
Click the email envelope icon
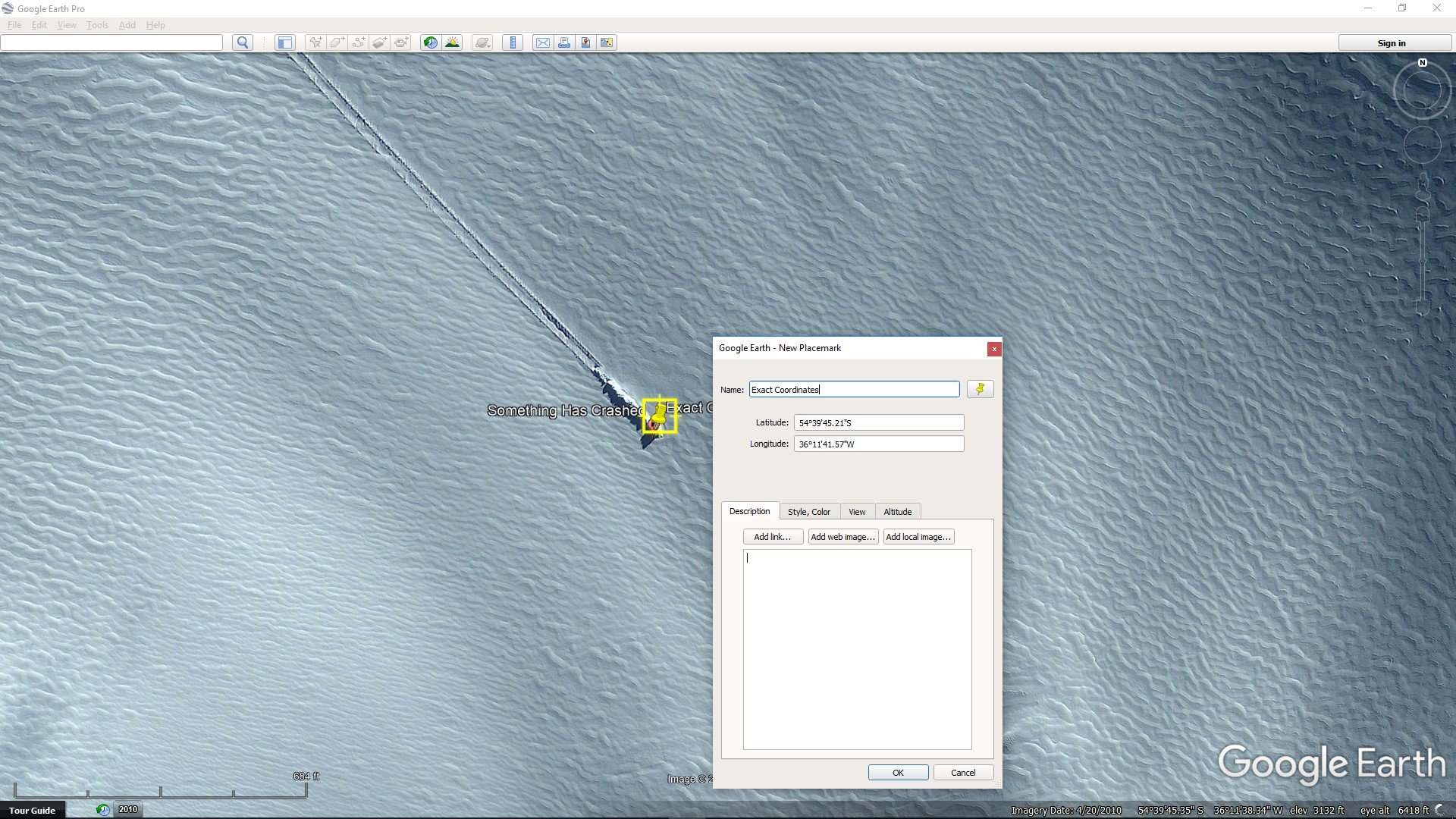coord(542,42)
